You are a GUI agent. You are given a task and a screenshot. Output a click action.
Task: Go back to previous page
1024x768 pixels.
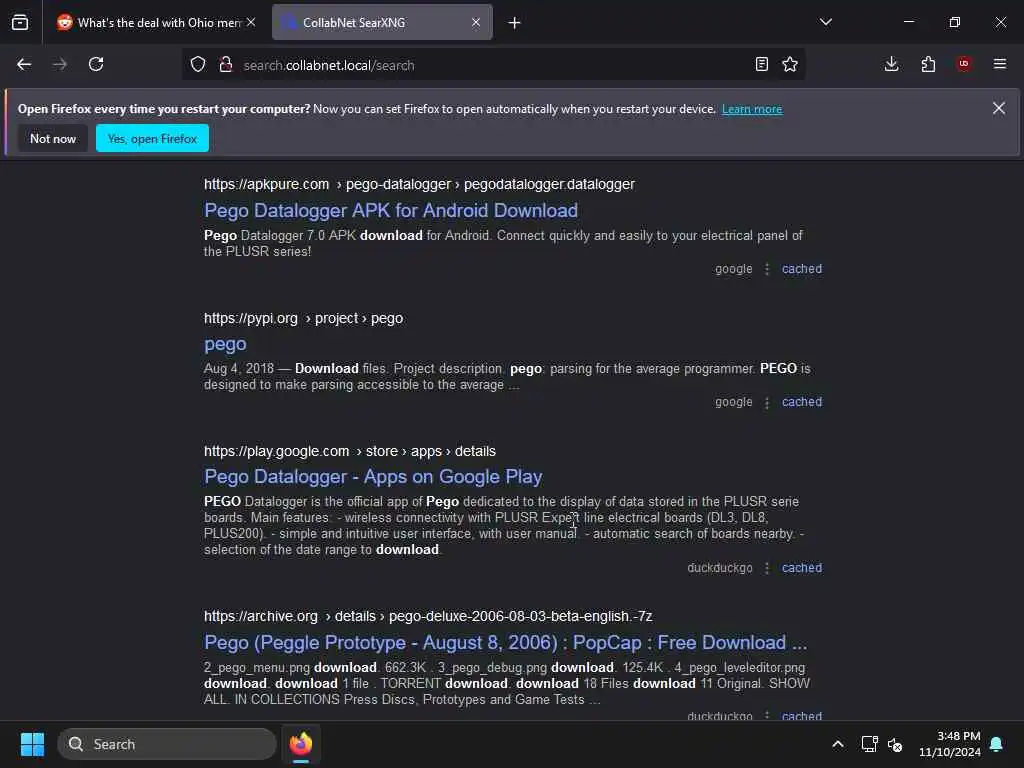coord(24,64)
